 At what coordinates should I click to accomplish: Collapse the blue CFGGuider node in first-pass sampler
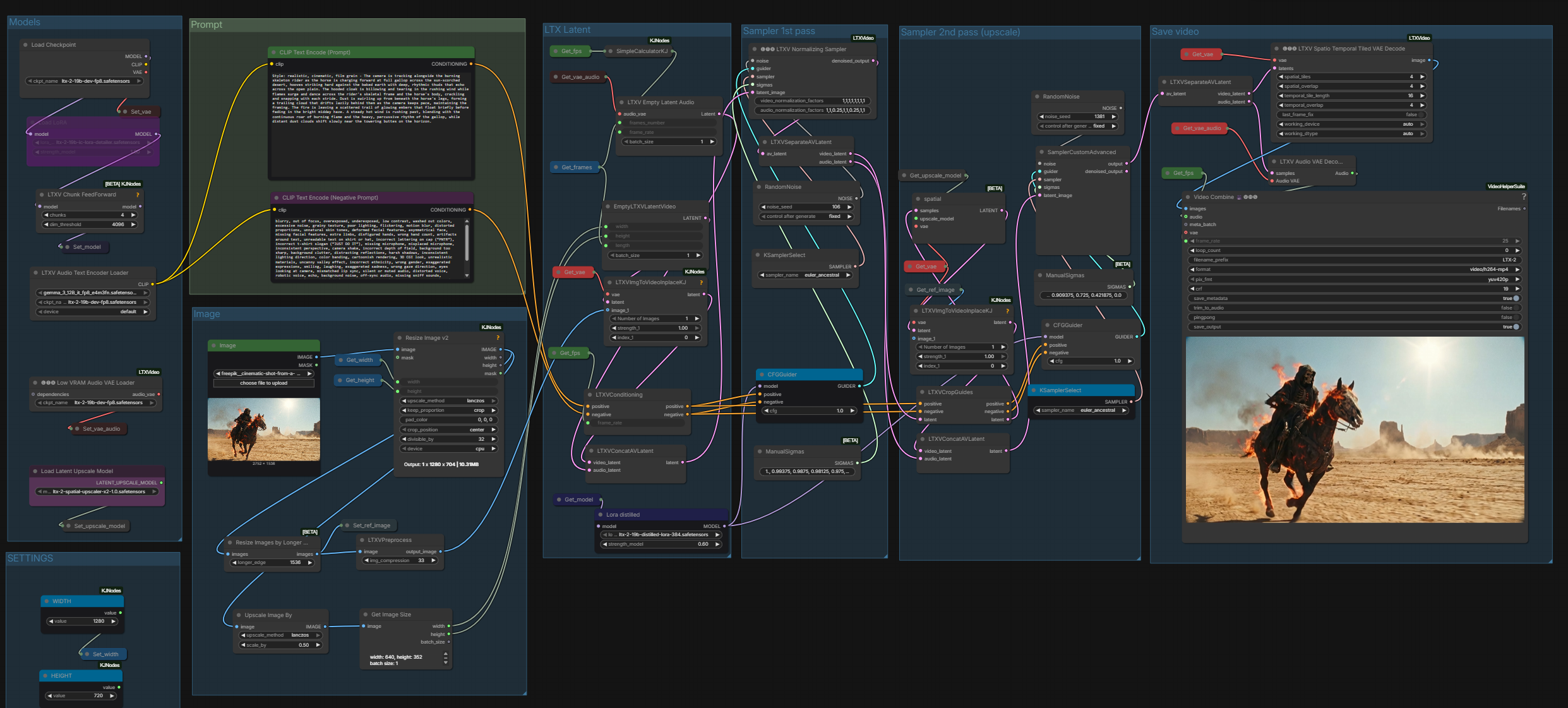(762, 375)
